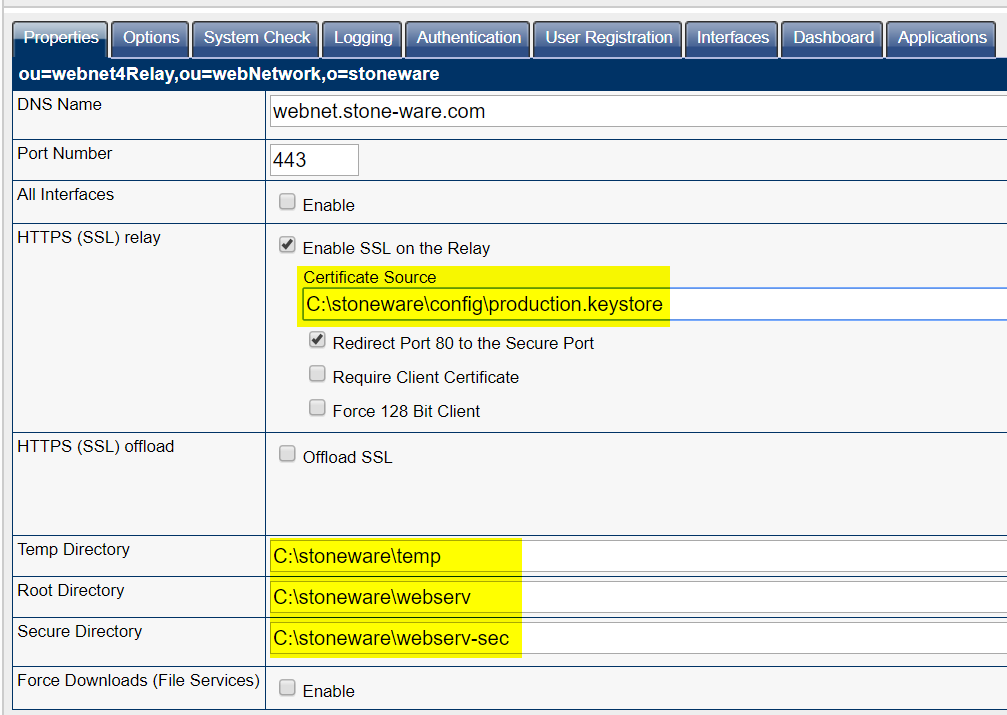
Task: Toggle All Interfaces Enable checkbox
Action: point(287,202)
